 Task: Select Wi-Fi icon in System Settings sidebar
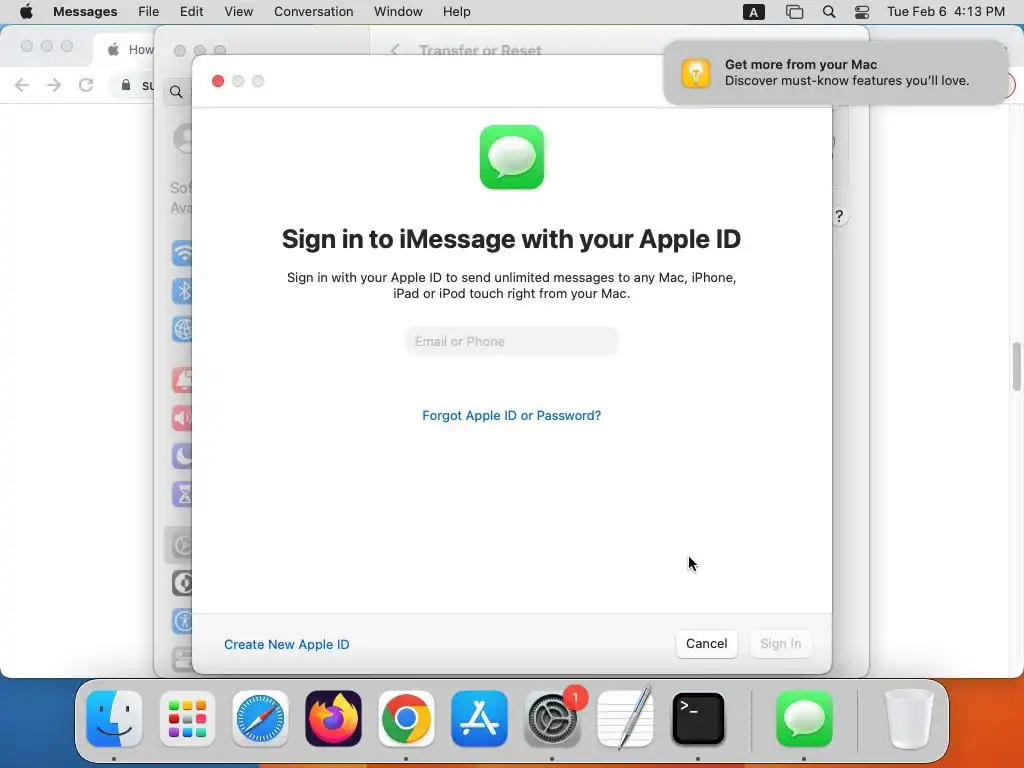[182, 253]
